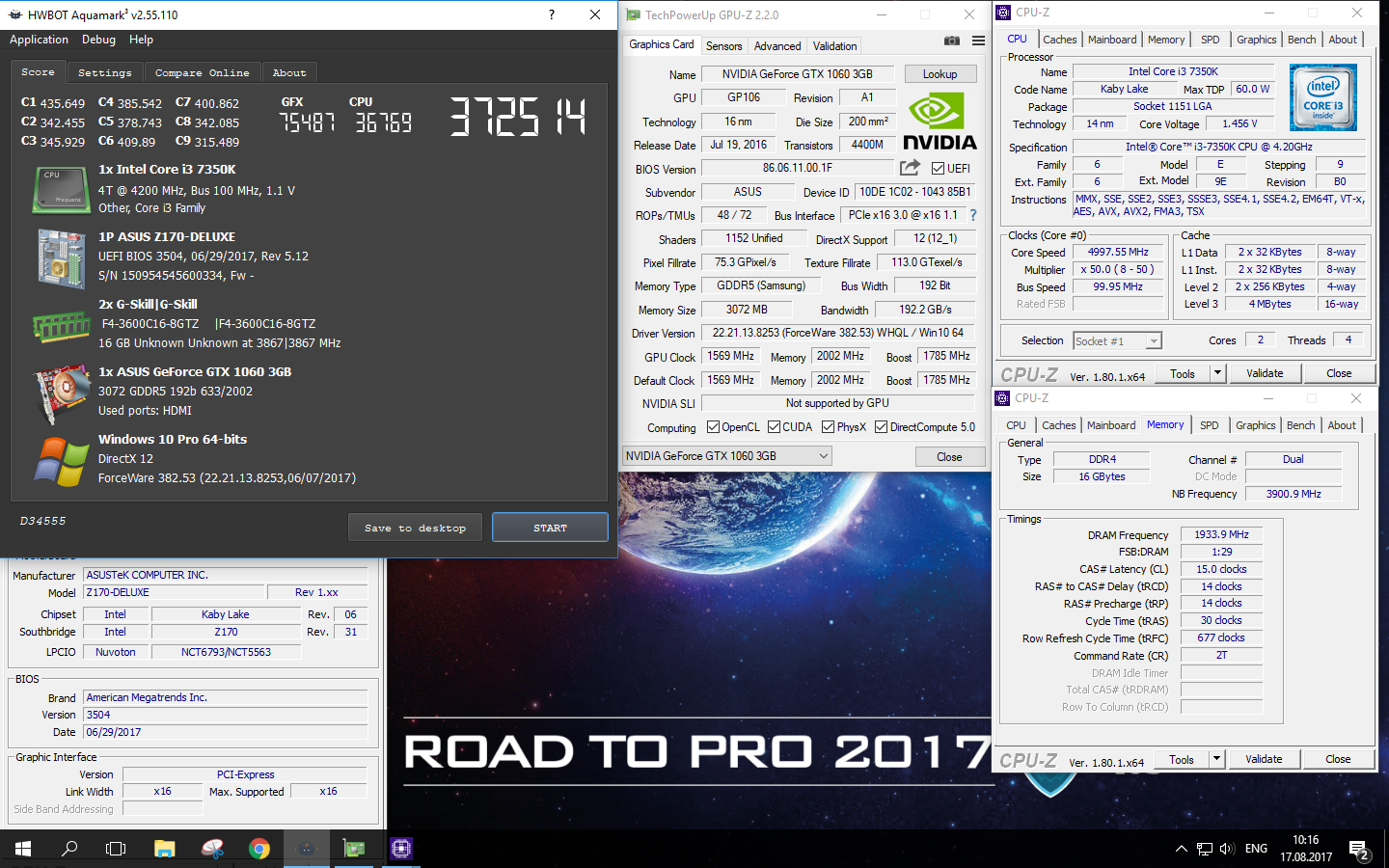Open Google Chrome from the taskbar
The width and height of the screenshot is (1389, 868).
click(x=259, y=849)
